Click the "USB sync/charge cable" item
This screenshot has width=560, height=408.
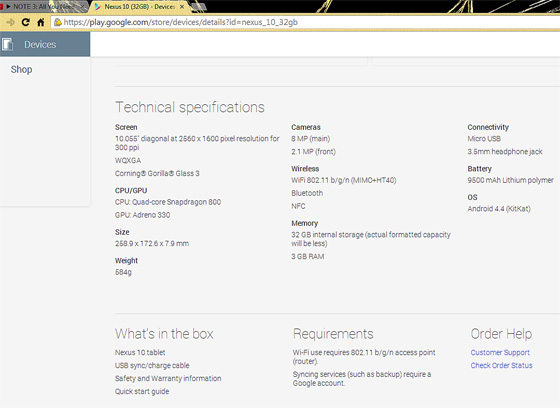(x=152, y=365)
